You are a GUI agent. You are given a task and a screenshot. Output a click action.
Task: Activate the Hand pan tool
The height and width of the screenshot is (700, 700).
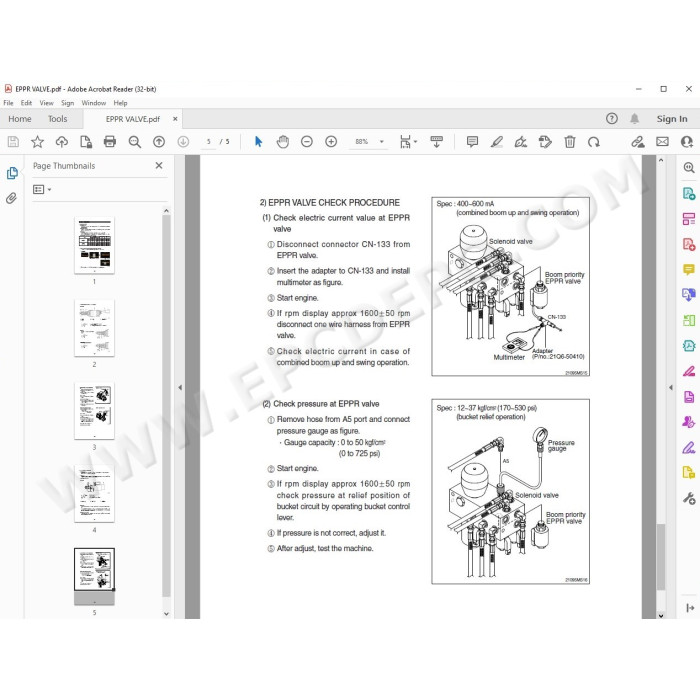coord(283,142)
